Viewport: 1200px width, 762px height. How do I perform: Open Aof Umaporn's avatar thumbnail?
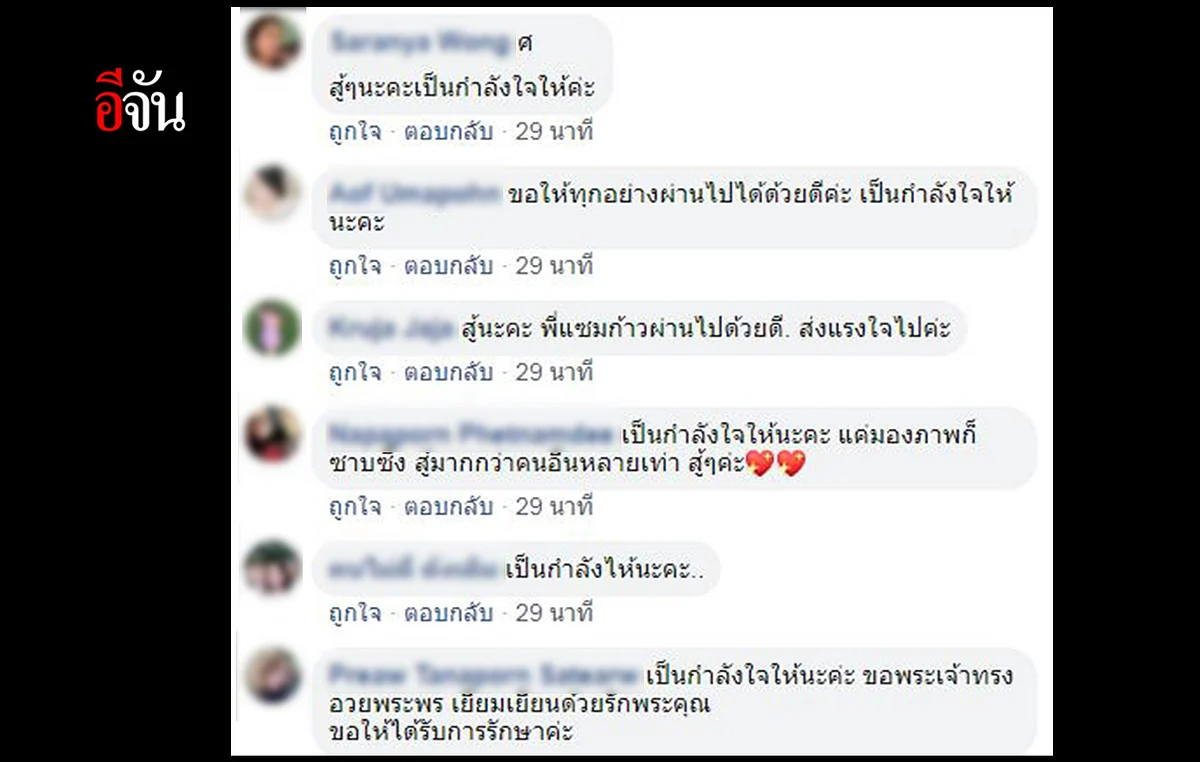tap(272, 194)
